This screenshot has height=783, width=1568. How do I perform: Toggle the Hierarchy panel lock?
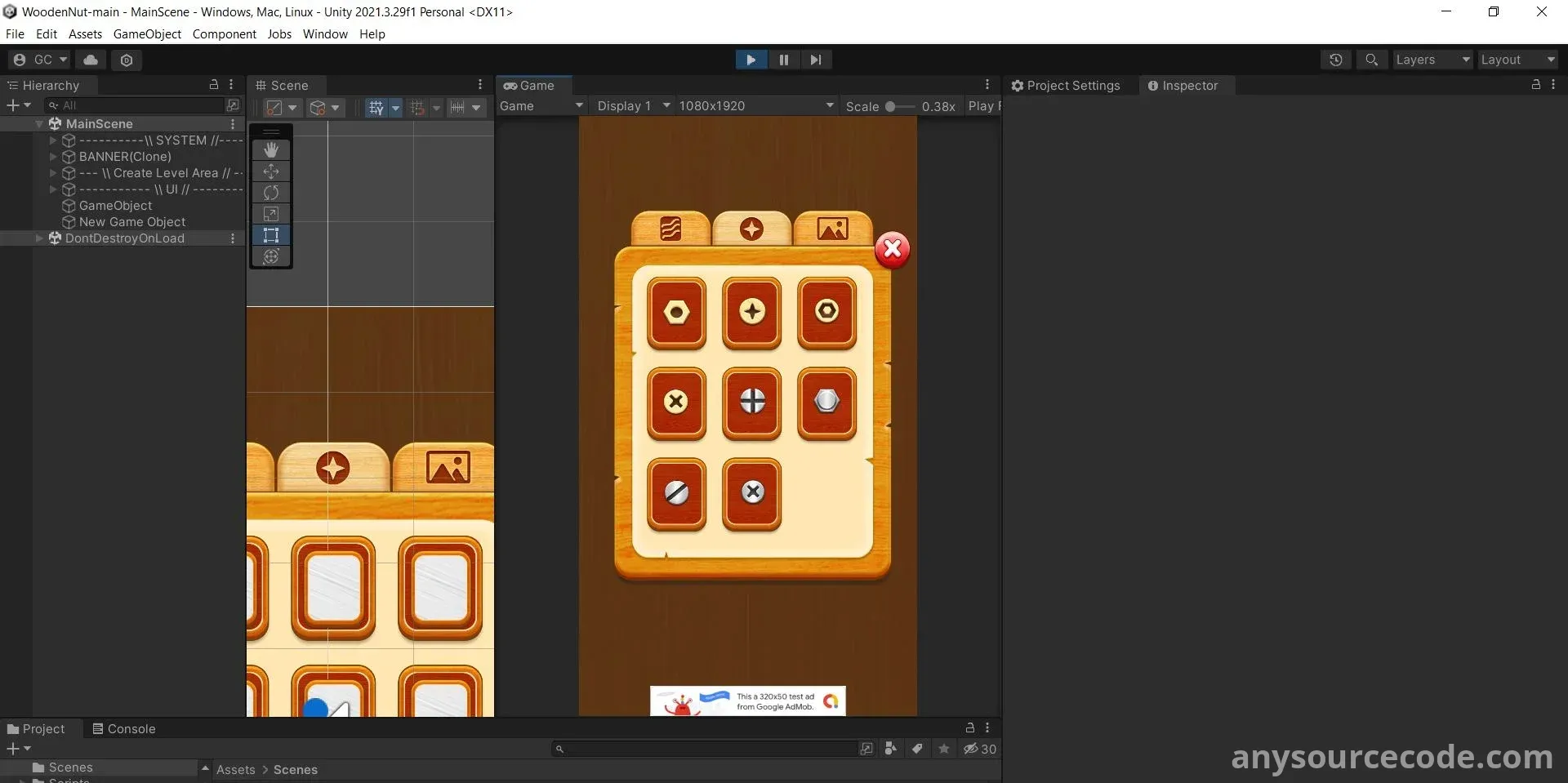pos(214,85)
